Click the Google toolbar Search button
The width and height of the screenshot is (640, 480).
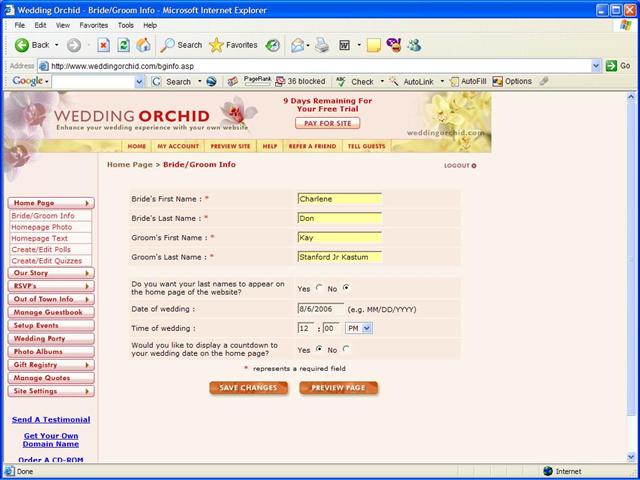[171, 82]
